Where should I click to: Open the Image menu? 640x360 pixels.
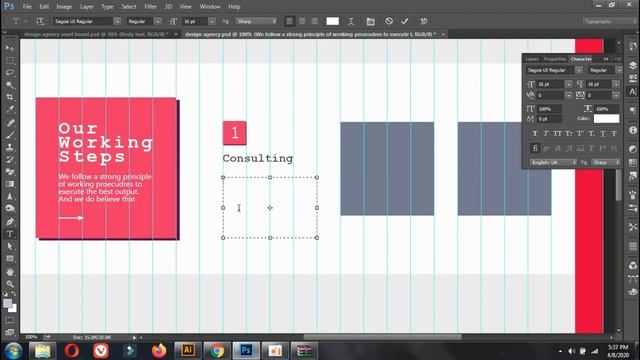64,7
